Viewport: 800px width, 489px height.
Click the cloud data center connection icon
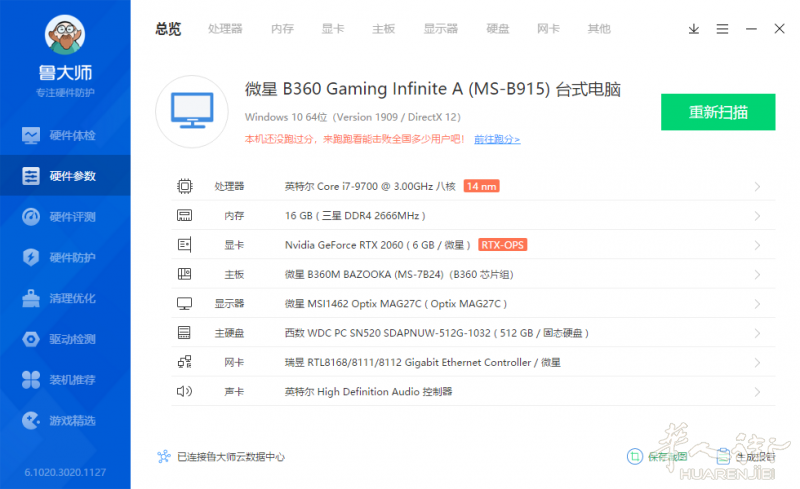164,456
